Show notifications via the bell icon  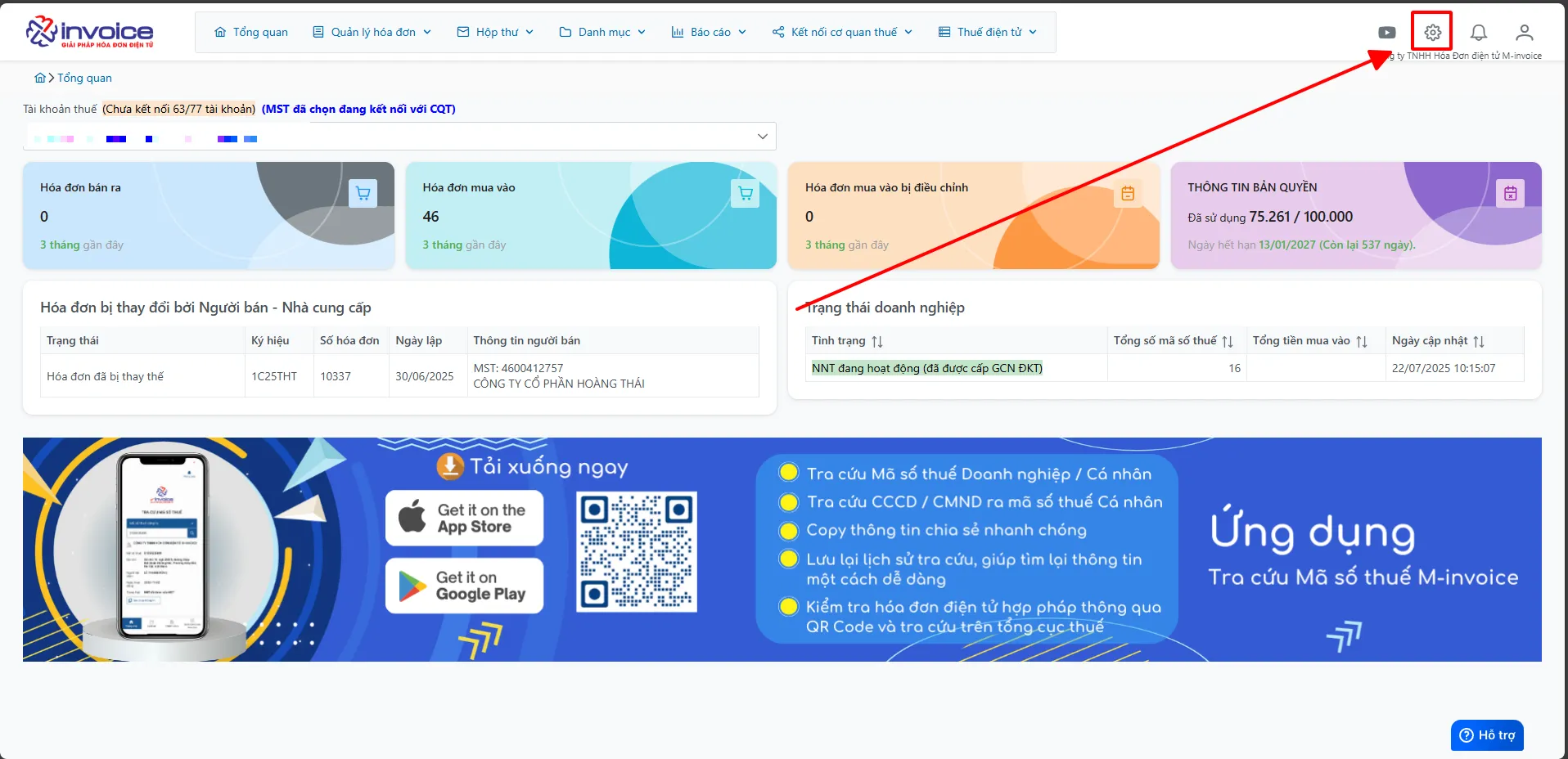coord(1478,32)
